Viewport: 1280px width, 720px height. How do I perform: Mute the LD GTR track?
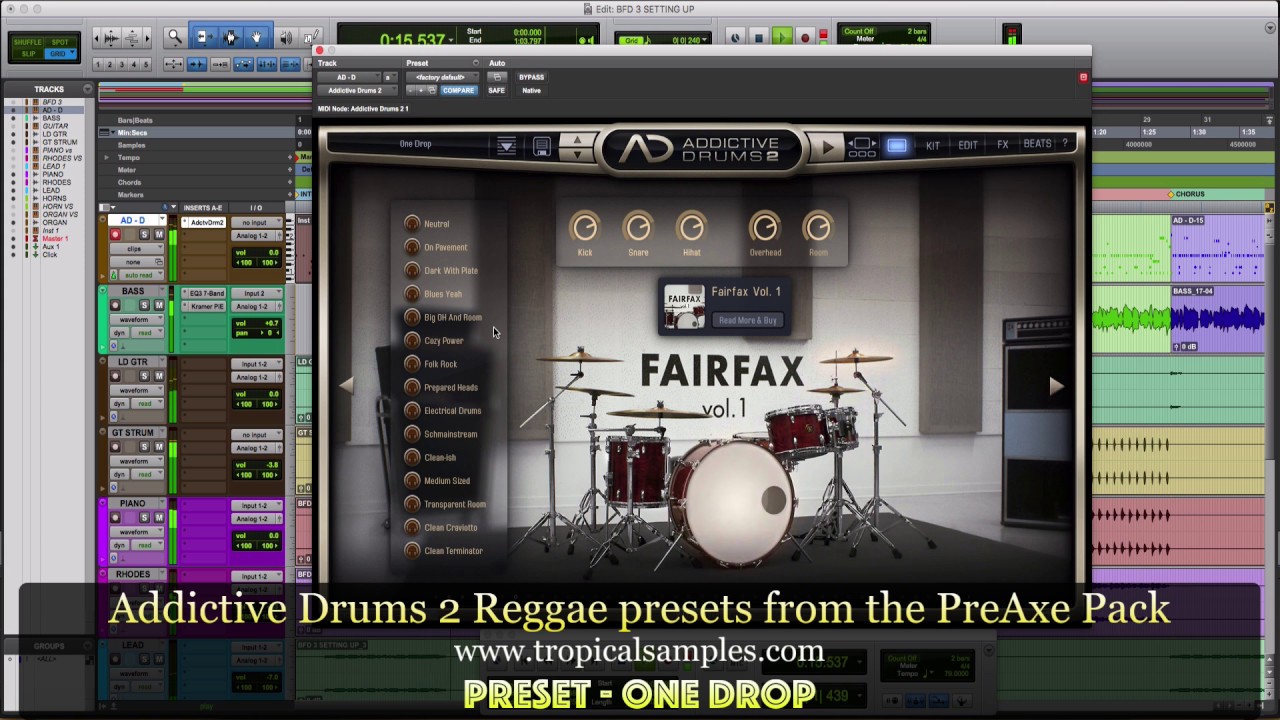[x=158, y=376]
